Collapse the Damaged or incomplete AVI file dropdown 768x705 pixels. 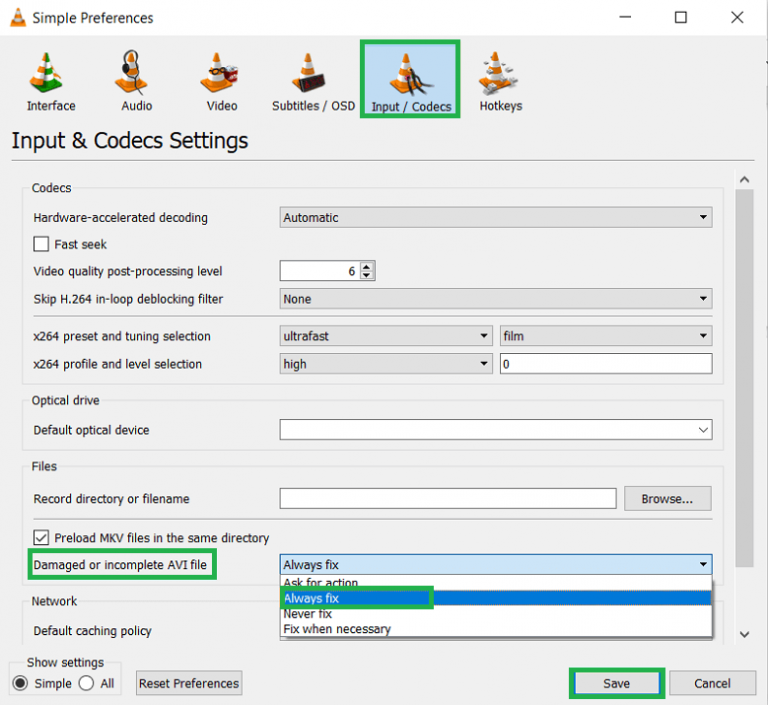(x=496, y=564)
